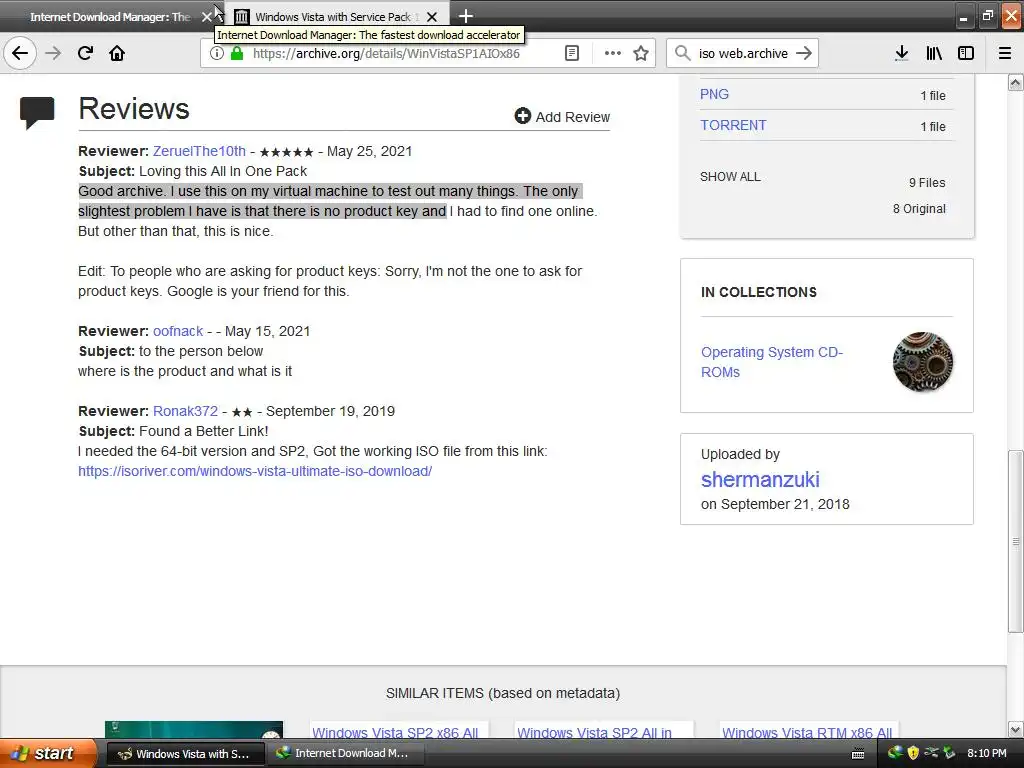Reload the current page

(x=85, y=53)
